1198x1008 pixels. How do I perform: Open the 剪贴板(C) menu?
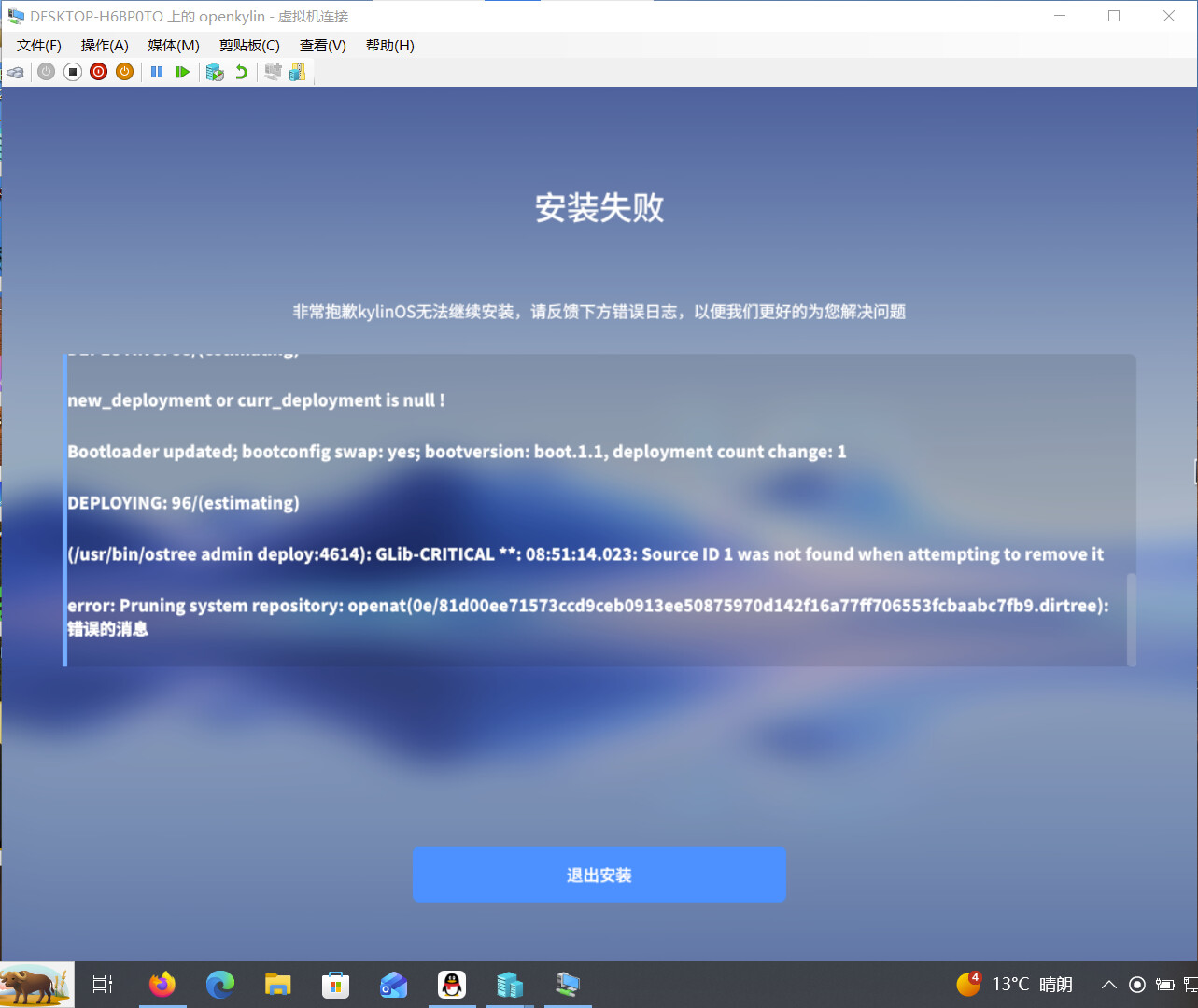point(249,46)
